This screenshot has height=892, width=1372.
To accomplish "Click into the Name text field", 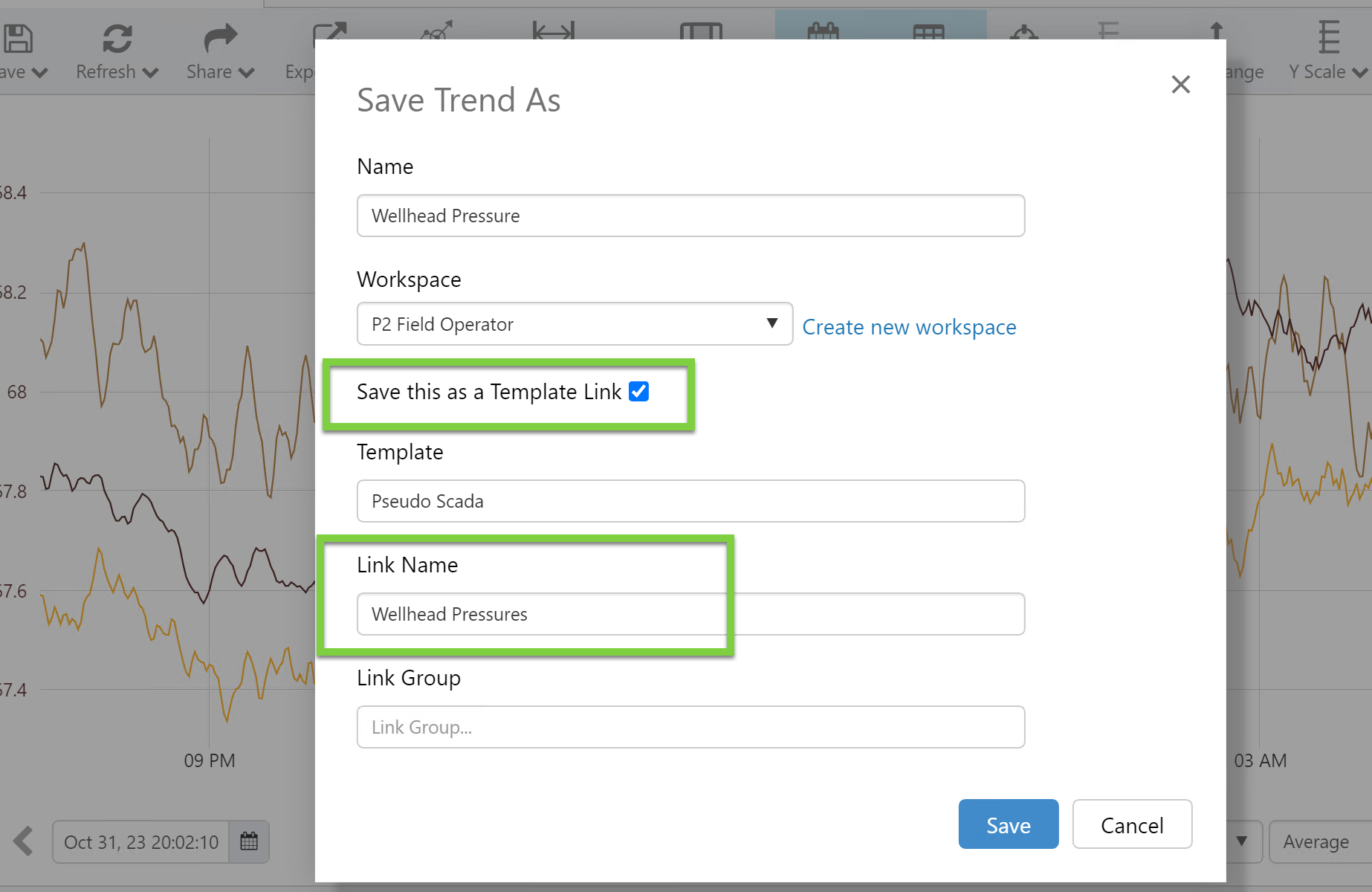I will [690, 216].
